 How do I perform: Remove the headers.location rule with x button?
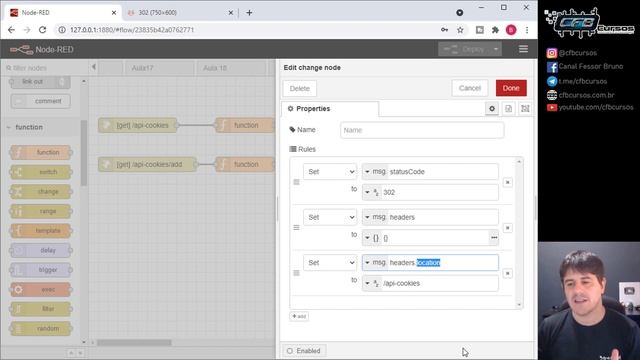(507, 273)
